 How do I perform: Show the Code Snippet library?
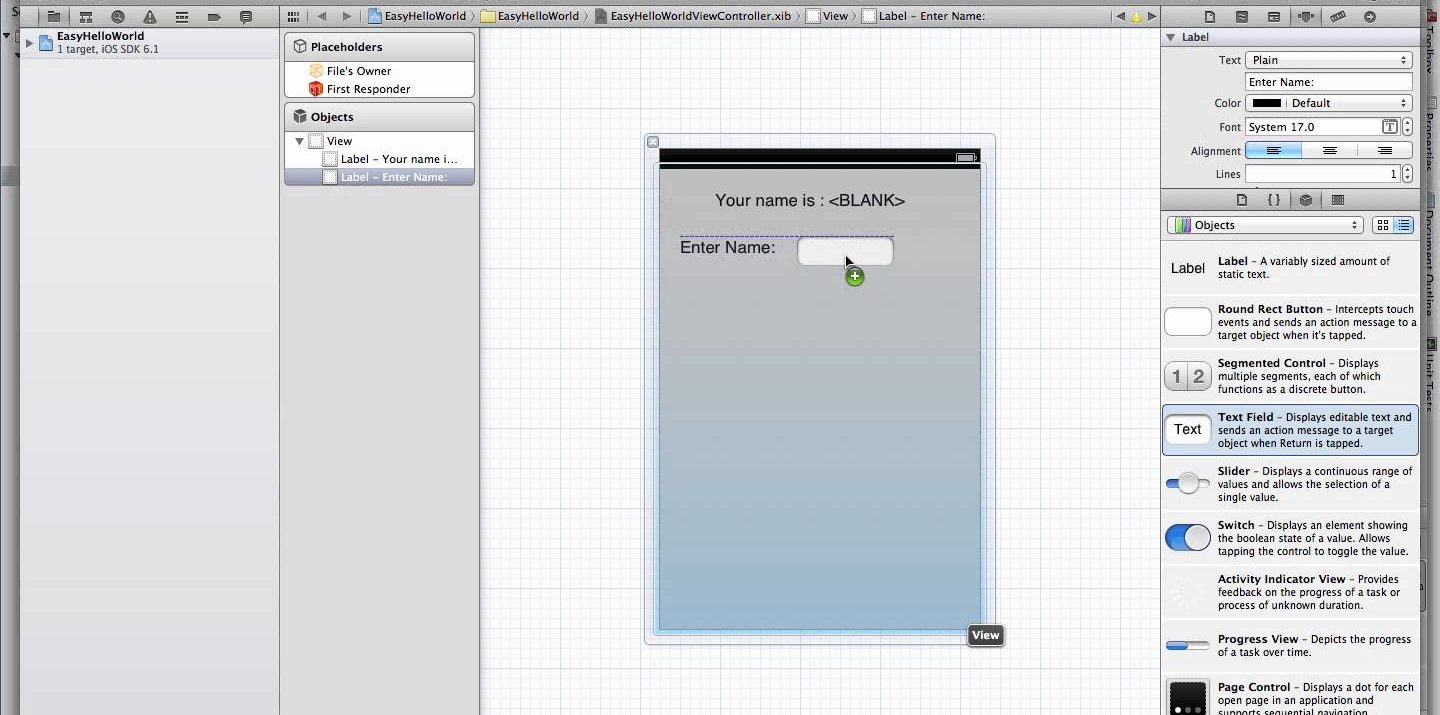pyautogui.click(x=1274, y=200)
